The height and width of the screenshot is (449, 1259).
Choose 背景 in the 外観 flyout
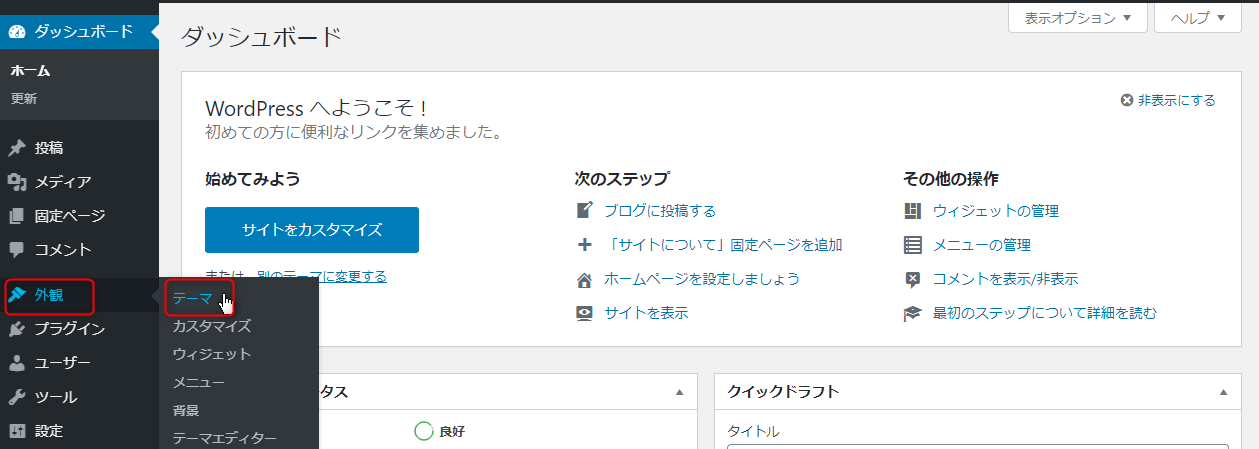point(186,410)
